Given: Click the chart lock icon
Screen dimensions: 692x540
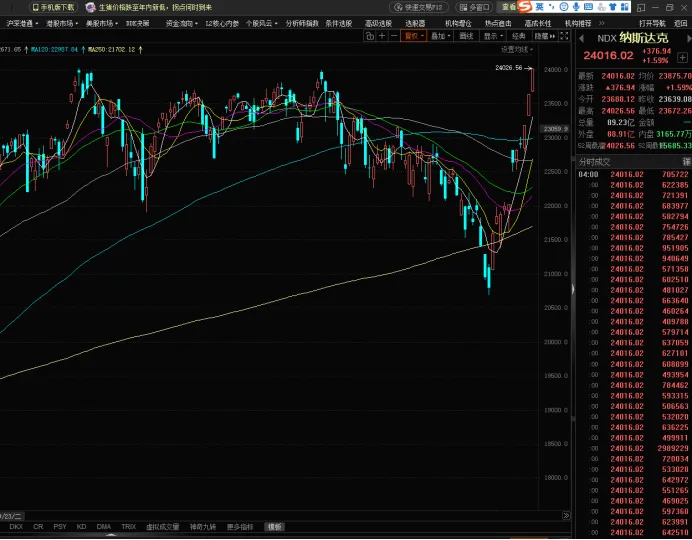Looking at the screenshot, I should (370, 36).
